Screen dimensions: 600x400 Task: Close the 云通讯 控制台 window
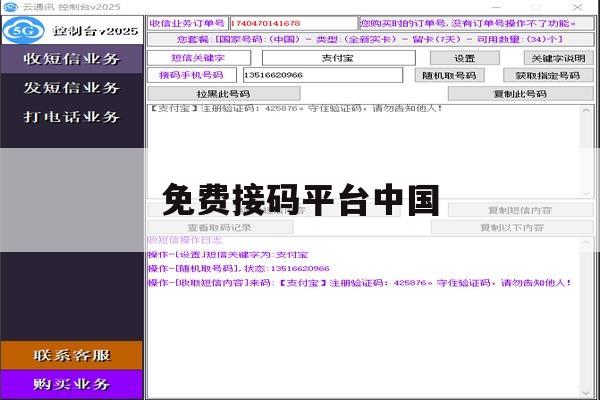point(577,7)
